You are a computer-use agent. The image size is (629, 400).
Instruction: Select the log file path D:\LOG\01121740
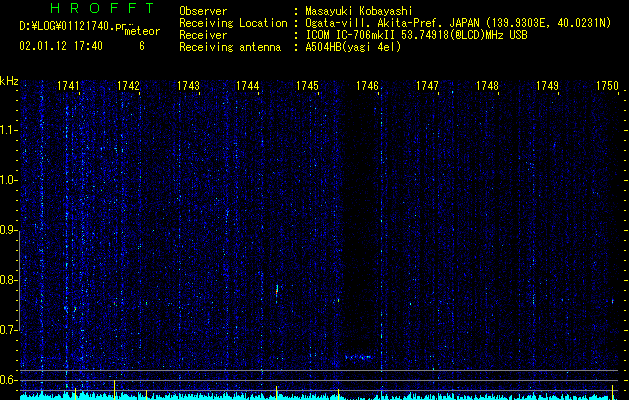73,26
